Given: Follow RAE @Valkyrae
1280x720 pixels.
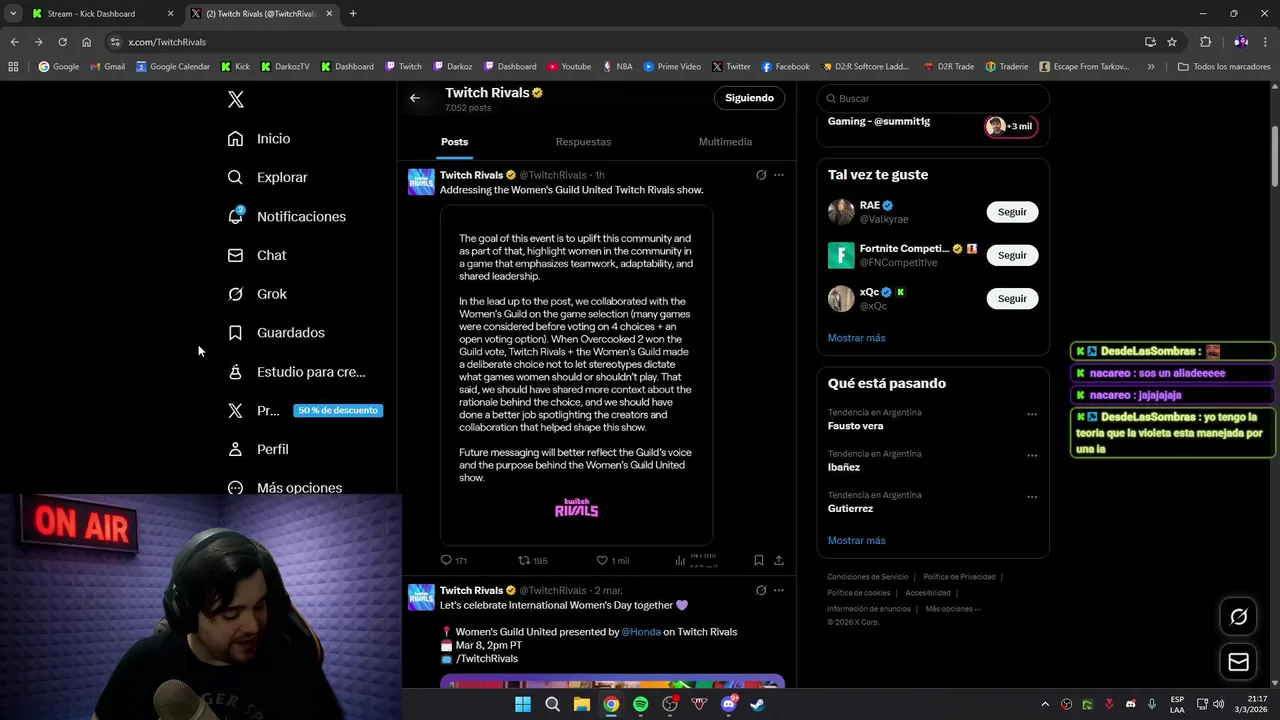Looking at the screenshot, I should click(x=1012, y=212).
